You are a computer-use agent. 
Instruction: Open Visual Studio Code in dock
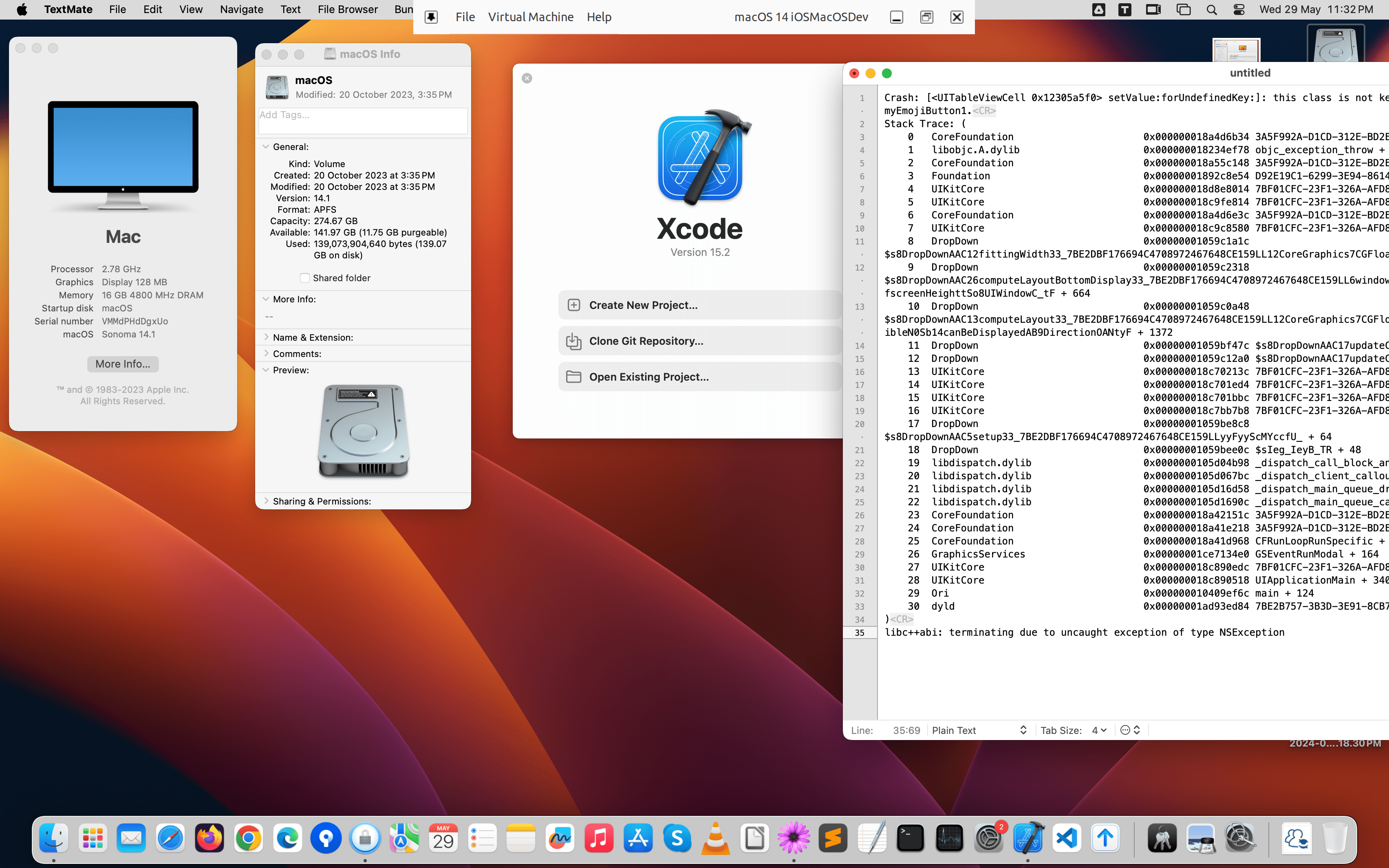(1067, 839)
